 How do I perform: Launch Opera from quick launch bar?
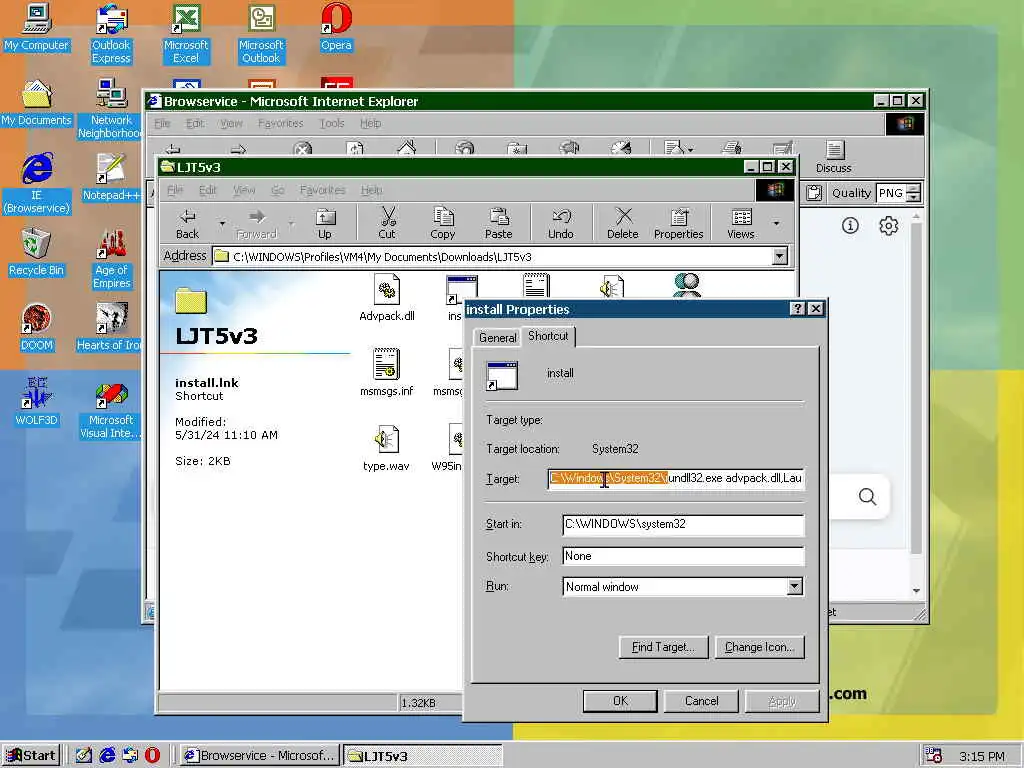(x=152, y=756)
